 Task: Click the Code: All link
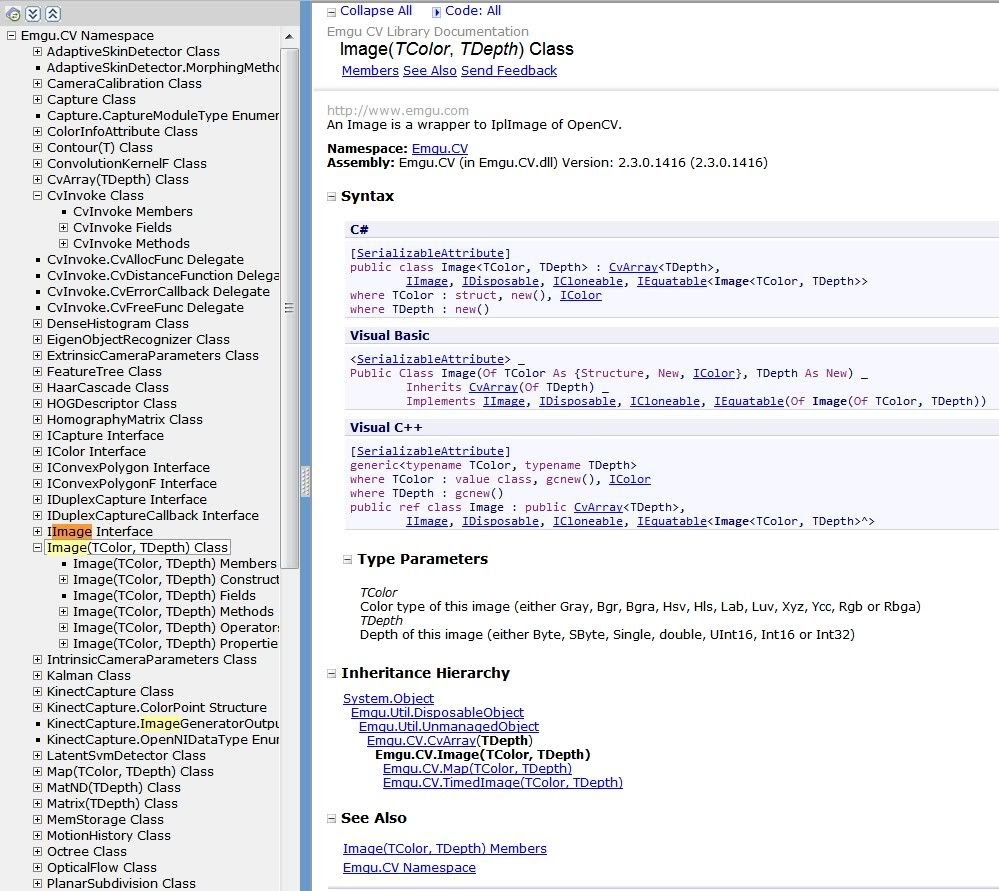pos(473,11)
